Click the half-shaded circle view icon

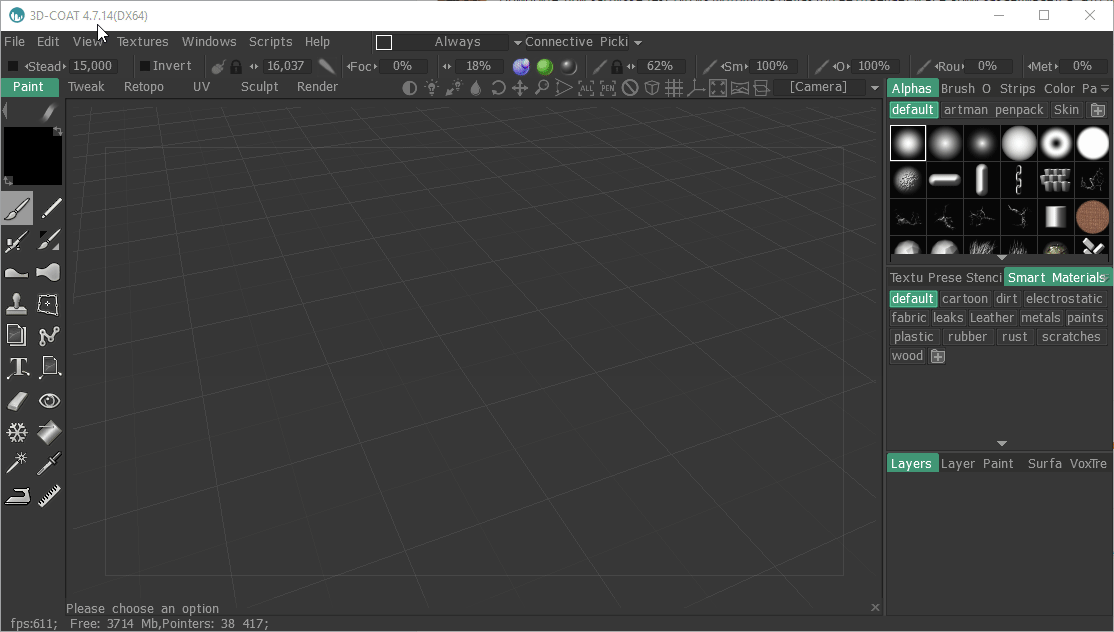pos(409,87)
